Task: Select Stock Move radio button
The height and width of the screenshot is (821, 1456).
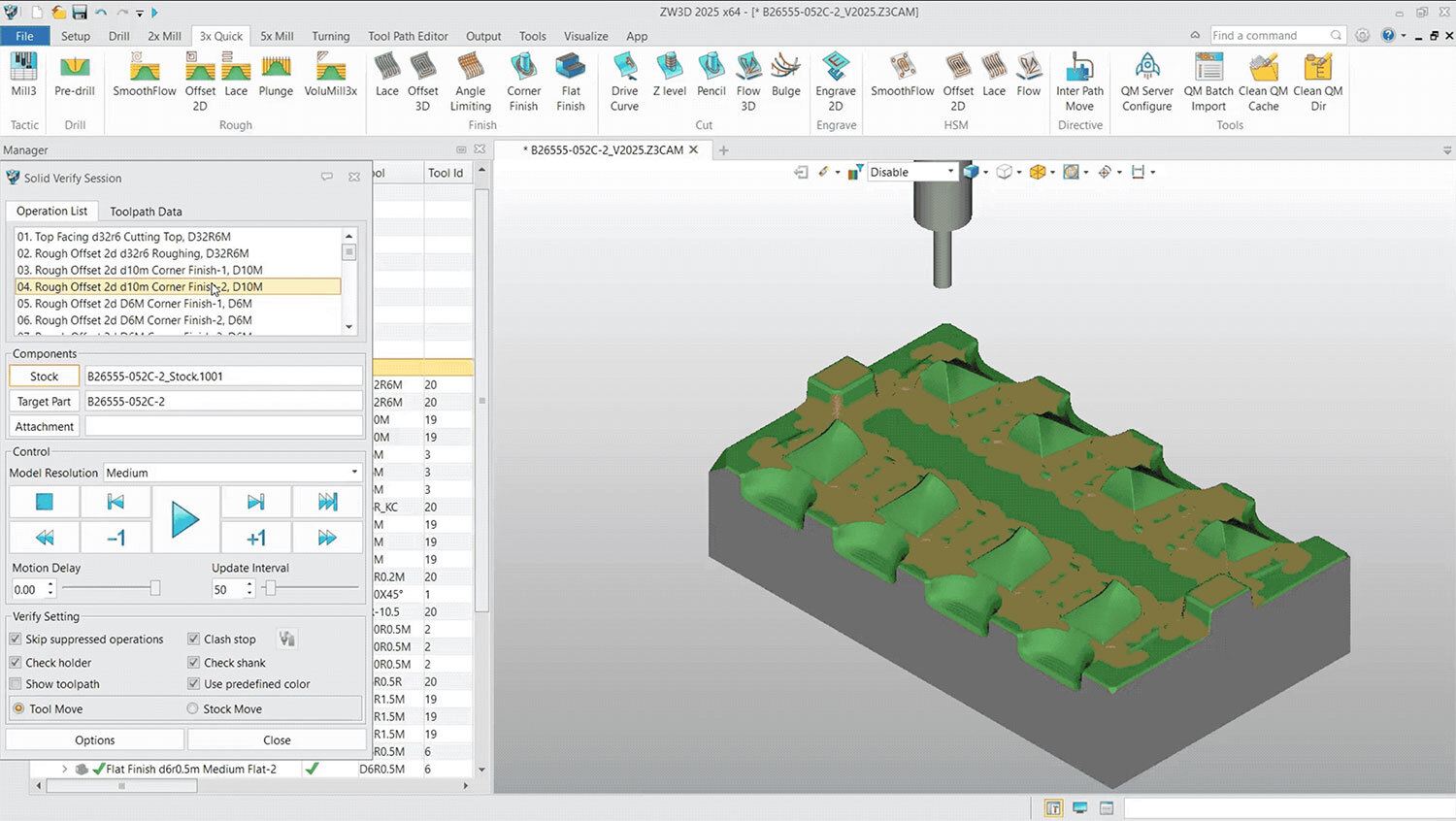Action: coord(193,708)
